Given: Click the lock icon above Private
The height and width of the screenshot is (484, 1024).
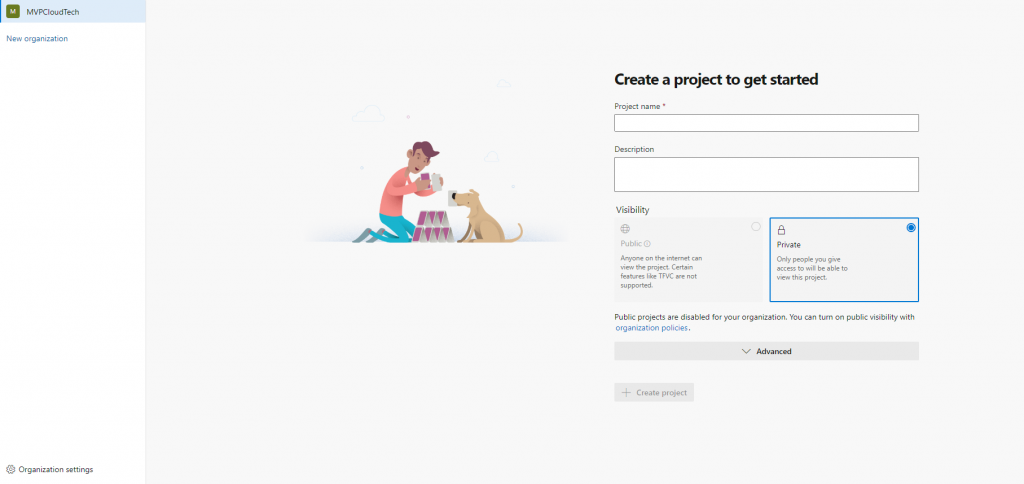Looking at the screenshot, I should [781, 229].
